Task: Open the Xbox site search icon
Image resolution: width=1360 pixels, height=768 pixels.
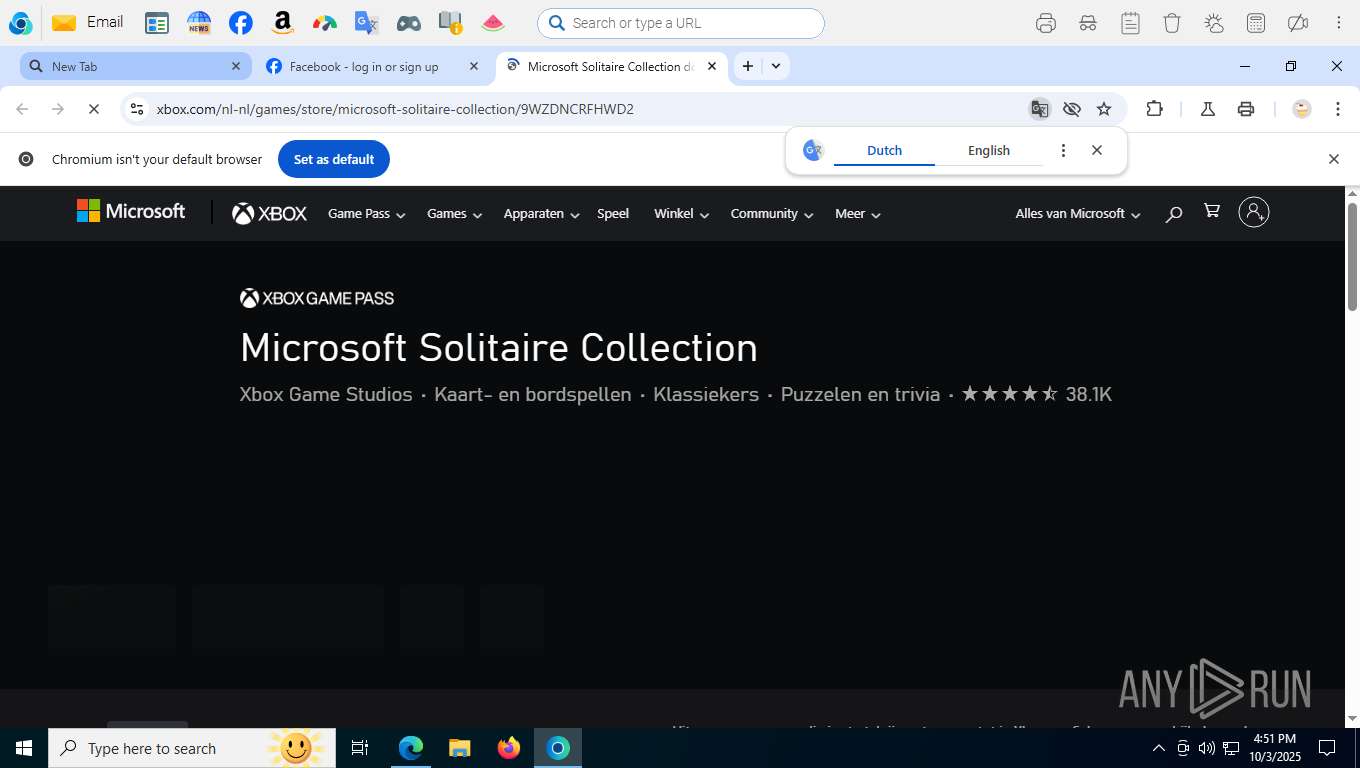Action: click(x=1174, y=213)
